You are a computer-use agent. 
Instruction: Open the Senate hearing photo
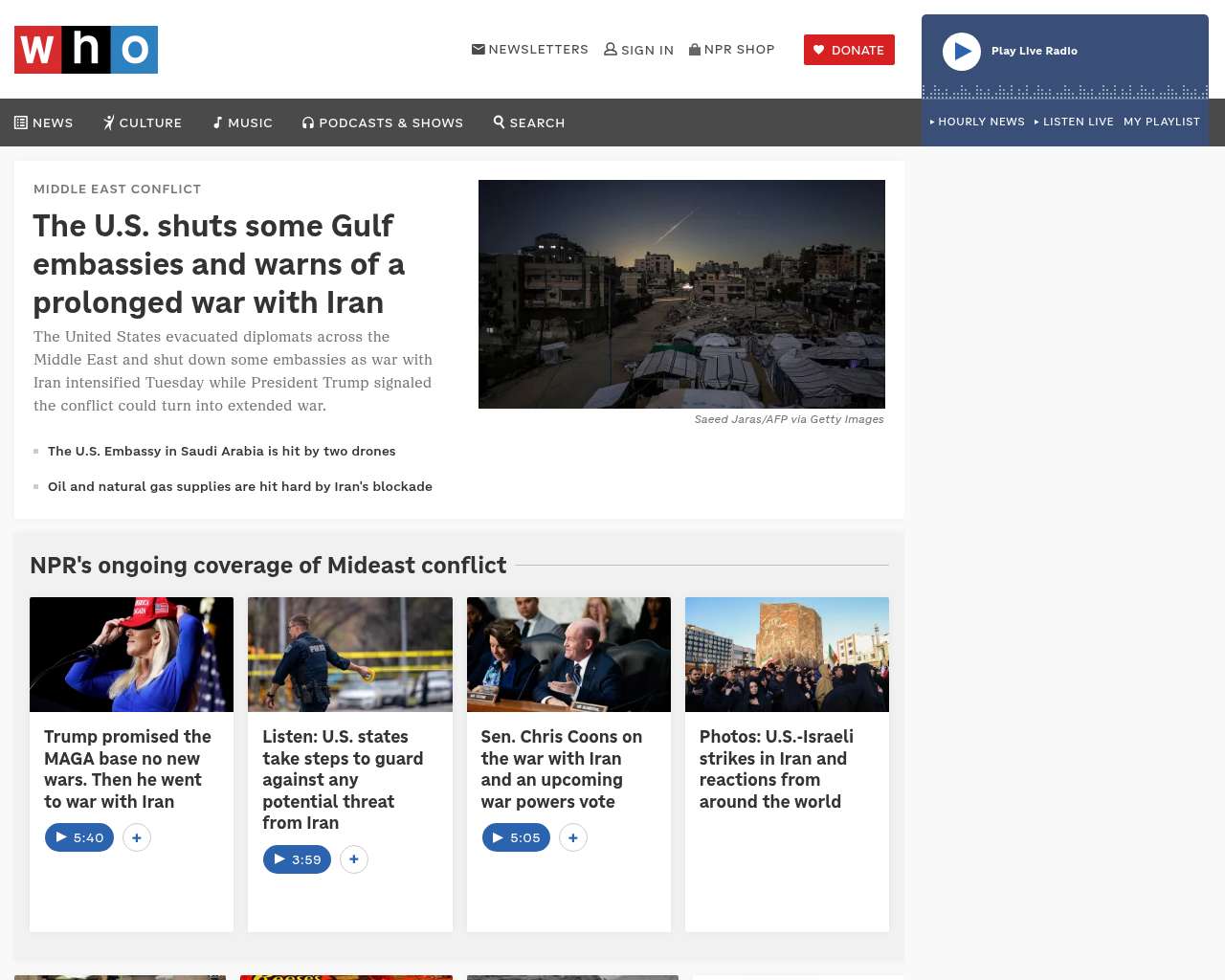click(568, 655)
